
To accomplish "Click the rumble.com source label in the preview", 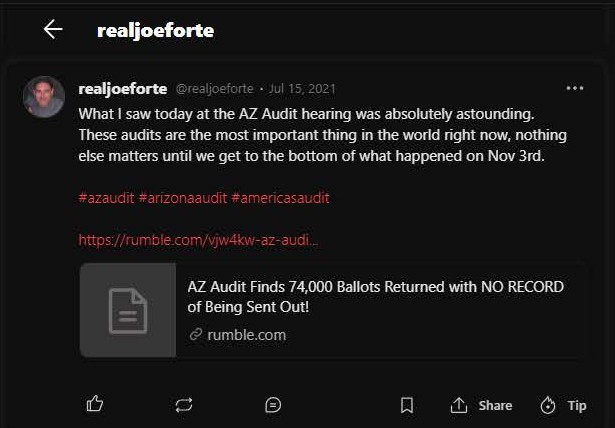I will click(246, 335).
